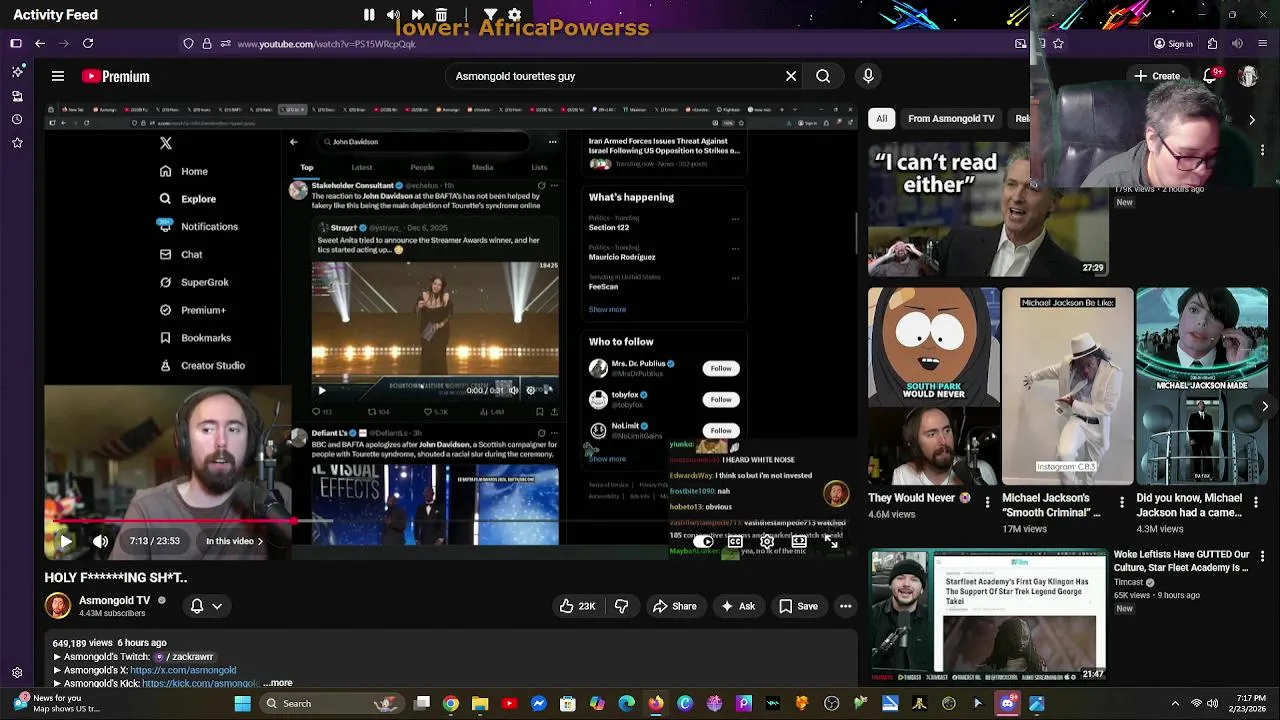The width and height of the screenshot is (1280, 720).
Task: Mute alerts in the Activity Feed bar
Action: [393, 15]
